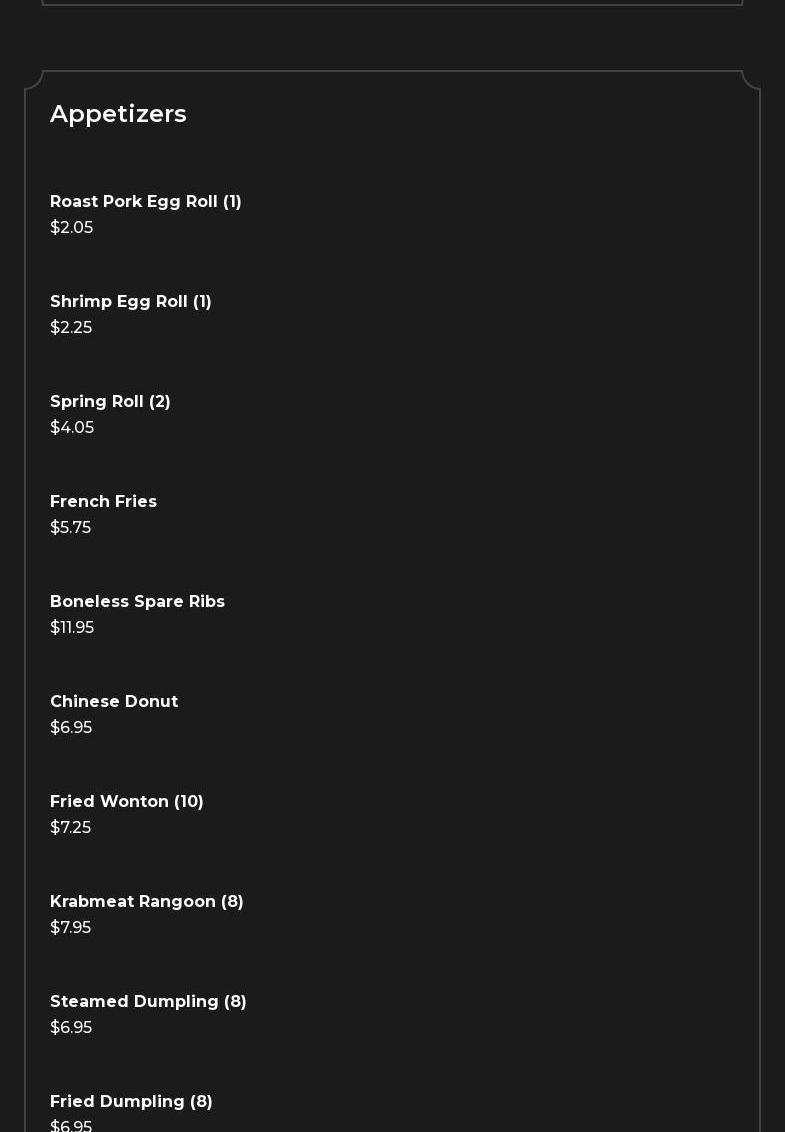Open the Boneless Spare Ribs item
785x1132 pixels.
coord(137,602)
